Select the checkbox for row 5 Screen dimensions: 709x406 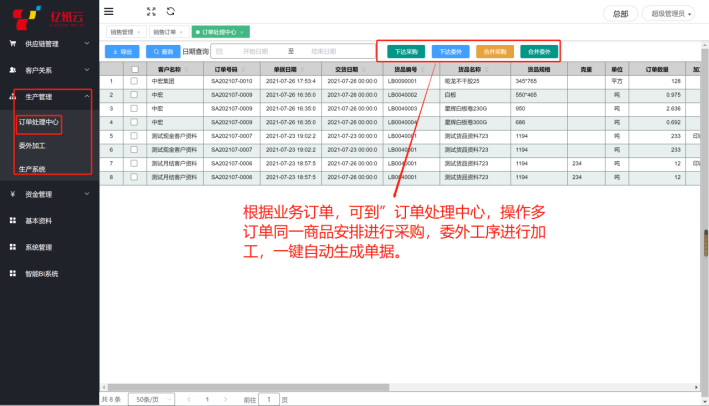(134, 136)
